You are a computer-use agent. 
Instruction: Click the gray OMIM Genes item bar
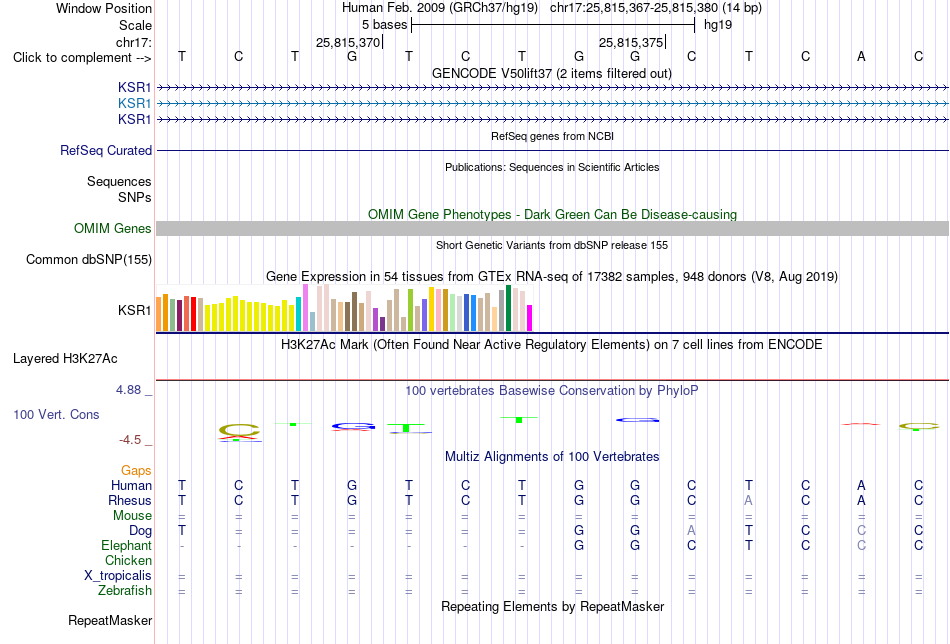pyautogui.click(x=552, y=228)
